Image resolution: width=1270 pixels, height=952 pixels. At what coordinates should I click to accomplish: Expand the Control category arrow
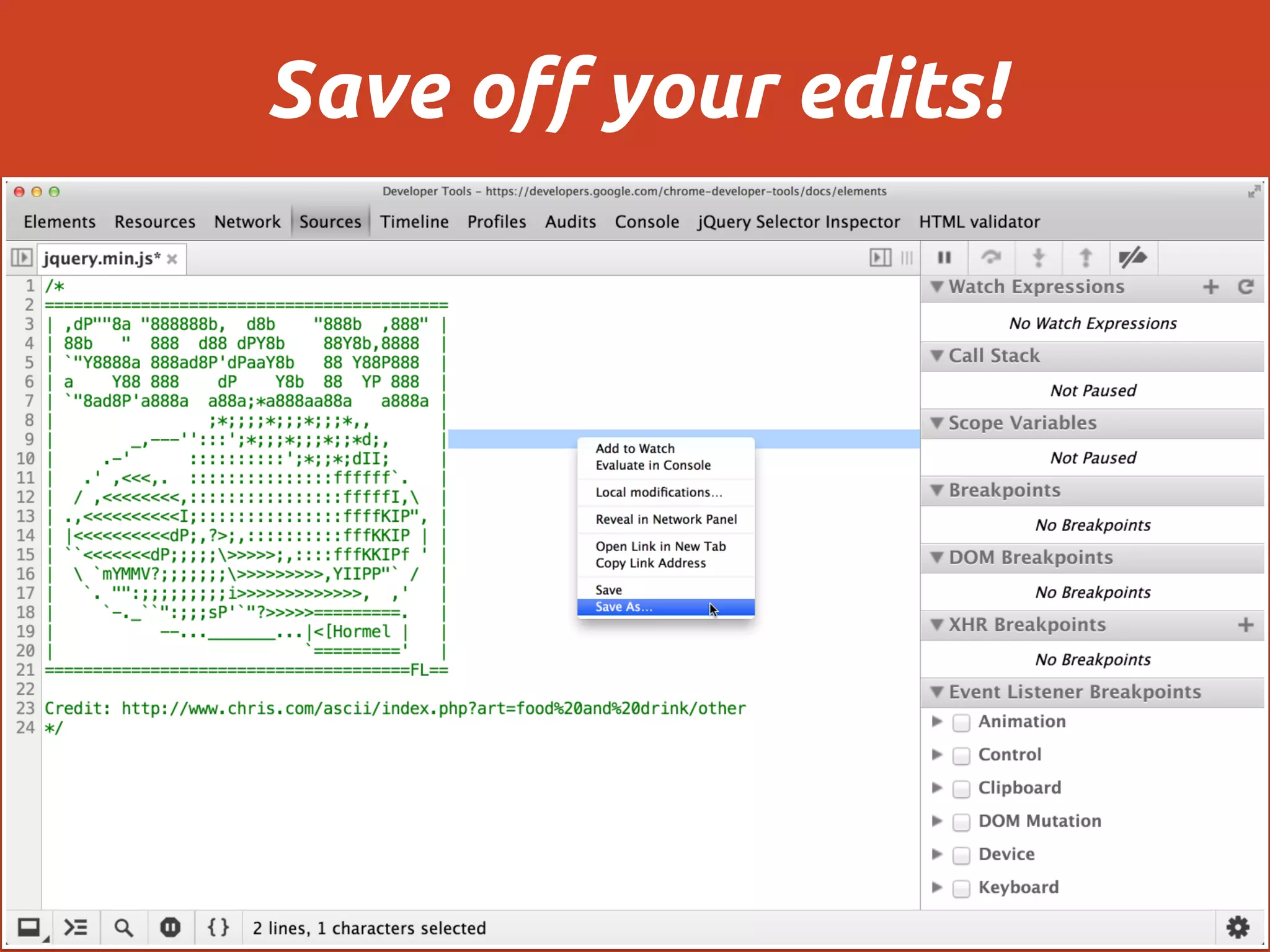point(937,754)
